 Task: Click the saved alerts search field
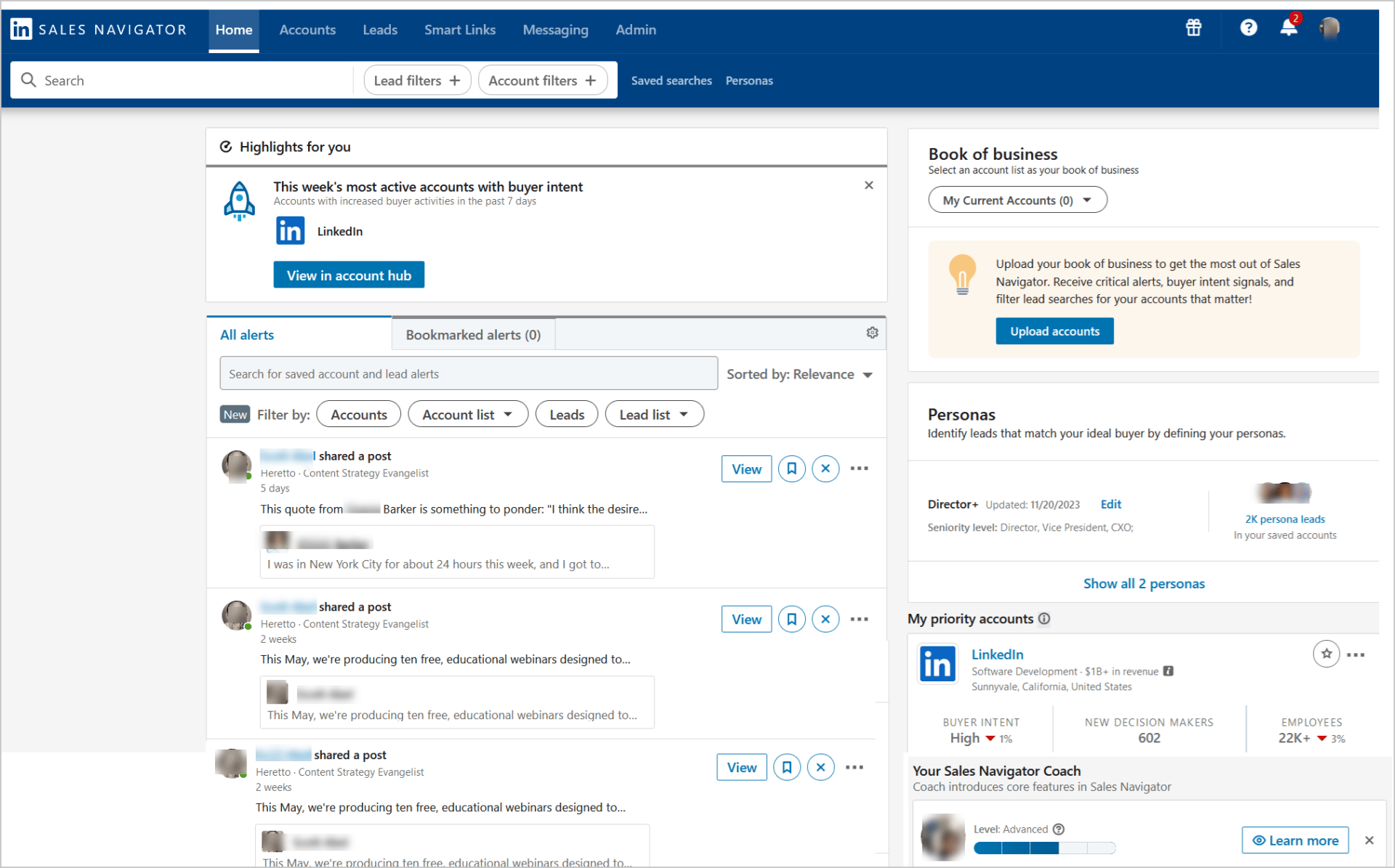coord(468,373)
